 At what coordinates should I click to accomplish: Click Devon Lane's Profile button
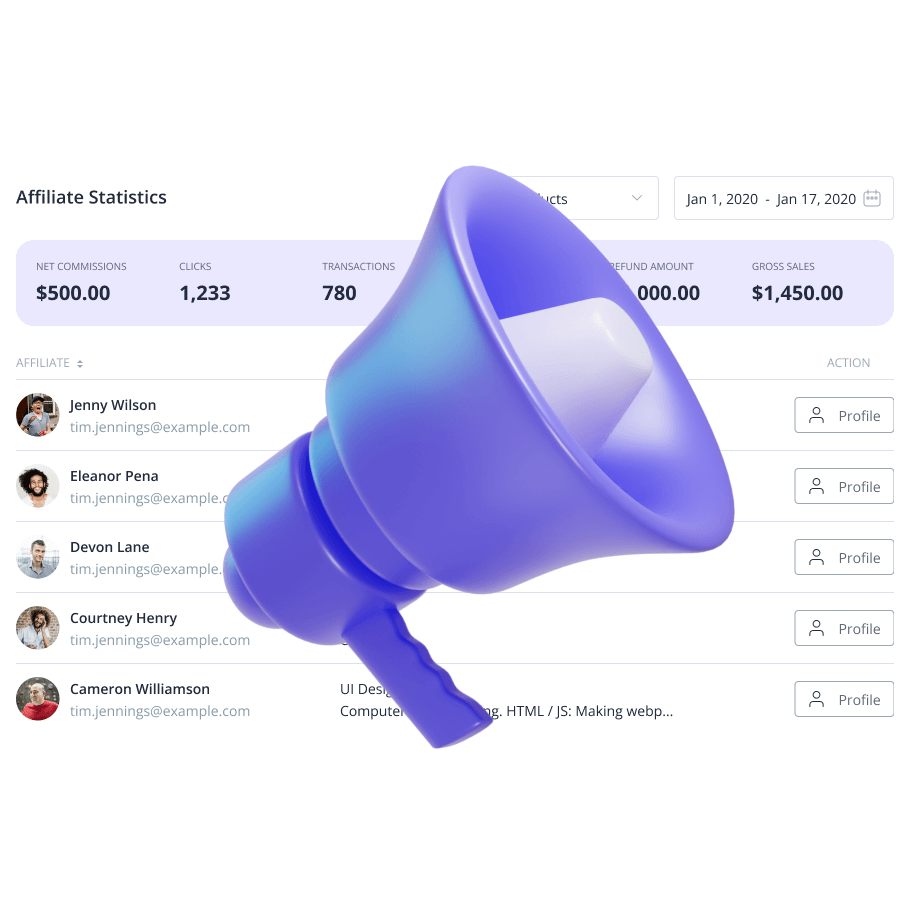(x=844, y=557)
